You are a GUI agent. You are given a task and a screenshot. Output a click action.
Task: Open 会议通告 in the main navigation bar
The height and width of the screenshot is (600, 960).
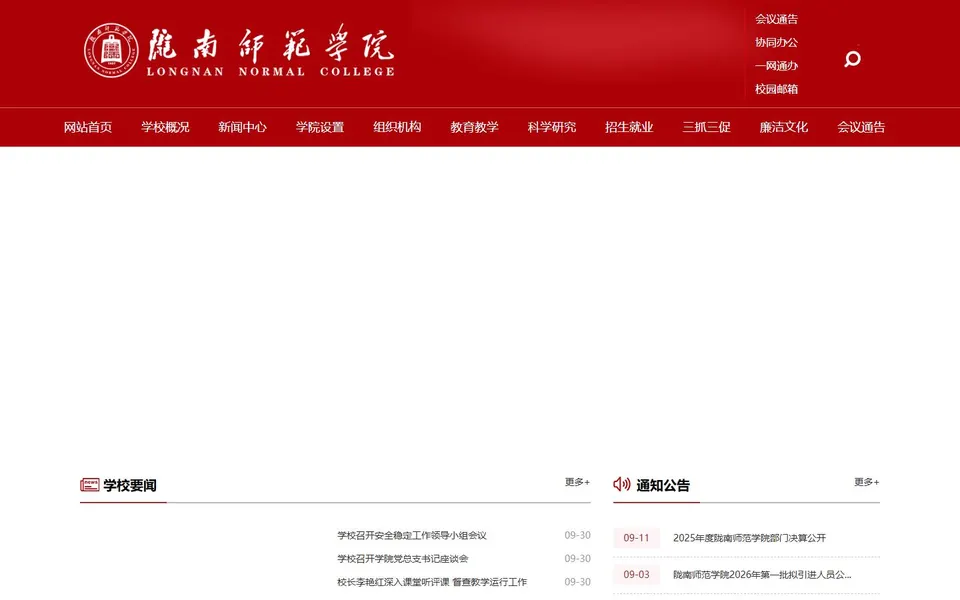(x=861, y=127)
